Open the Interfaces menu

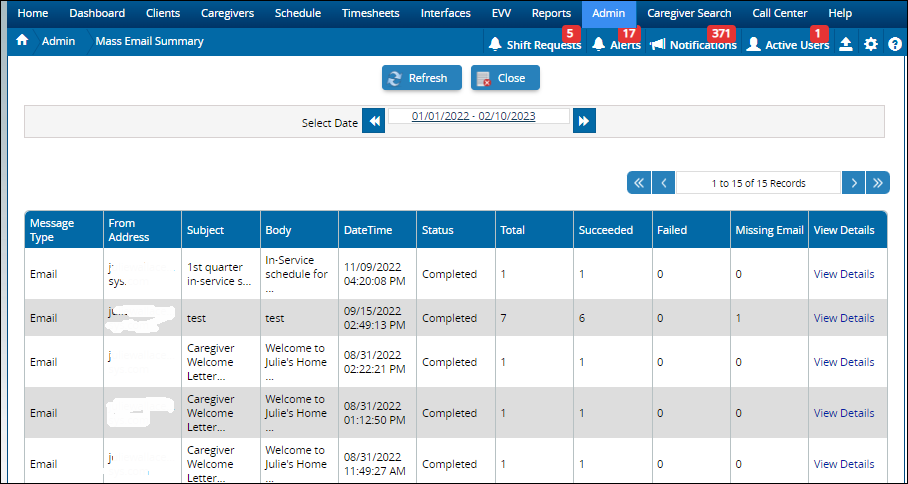[x=446, y=13]
